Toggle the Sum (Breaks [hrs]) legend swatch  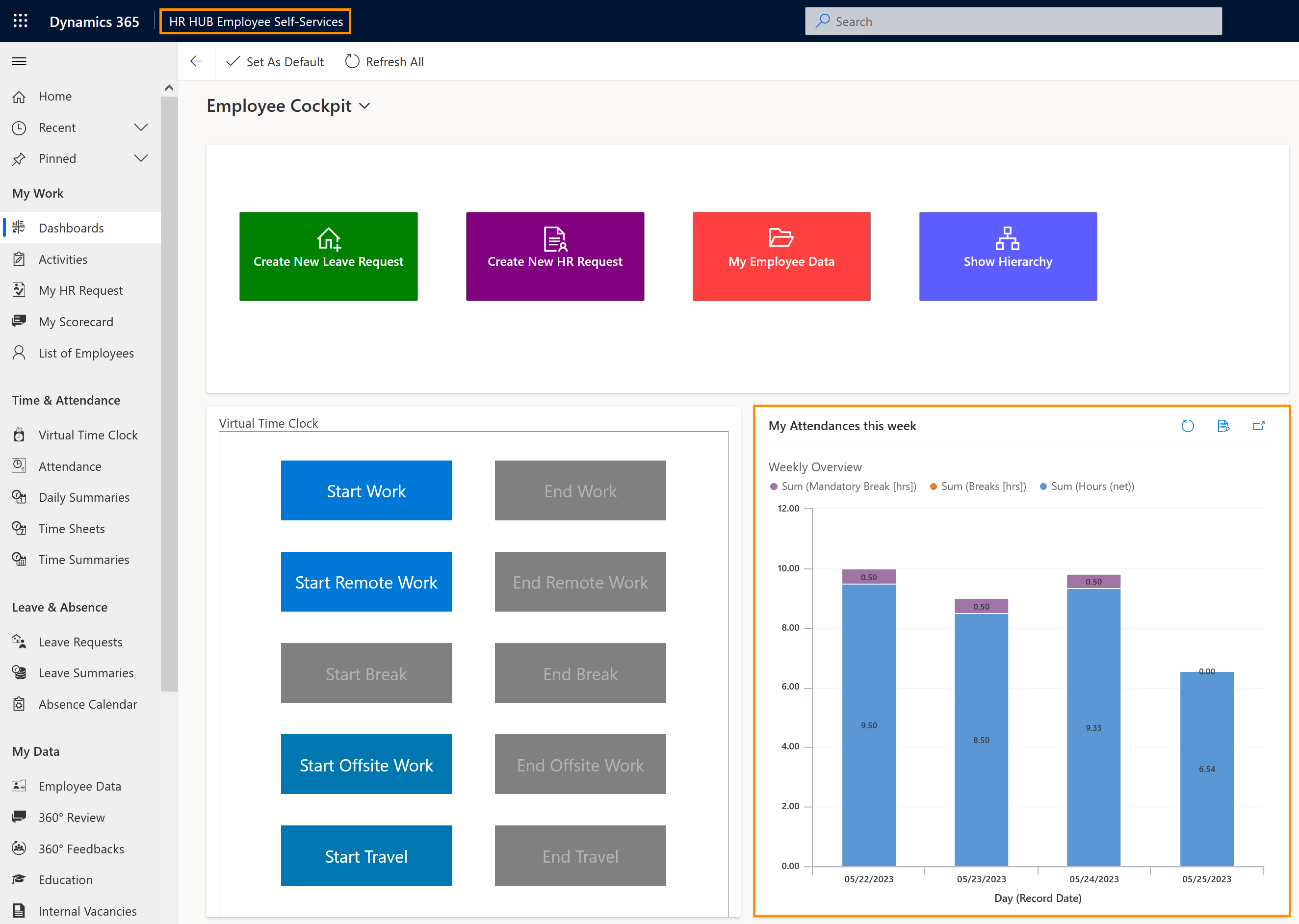934,487
